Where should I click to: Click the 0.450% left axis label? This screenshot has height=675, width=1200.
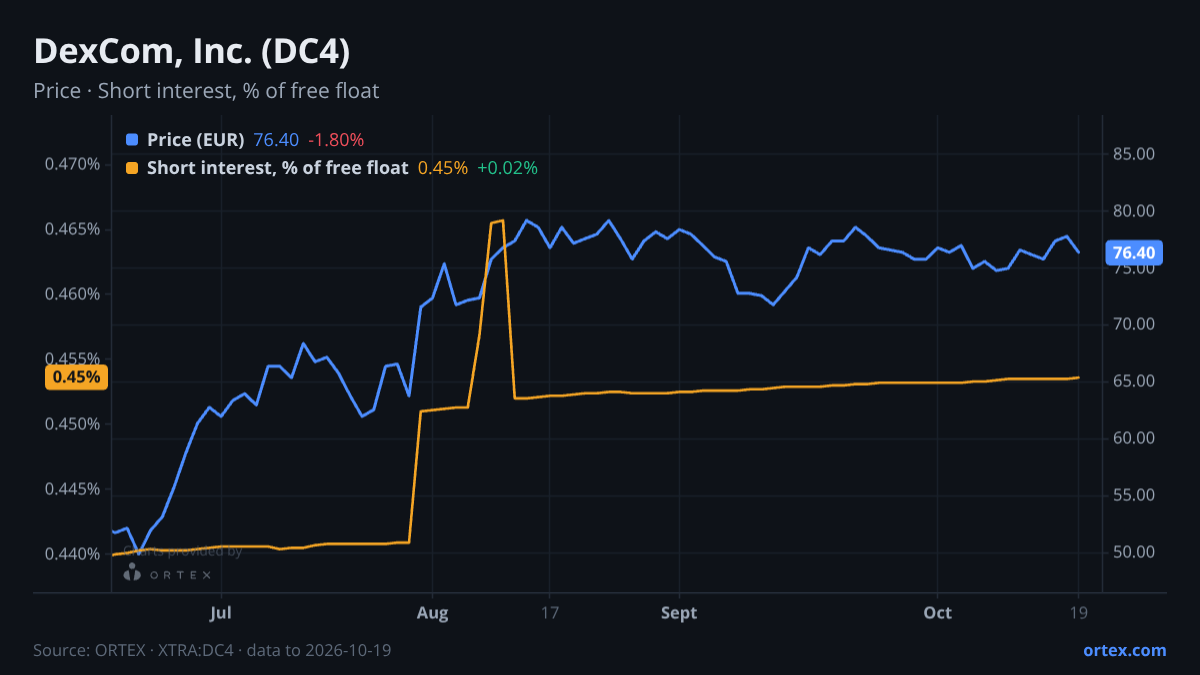point(73,424)
